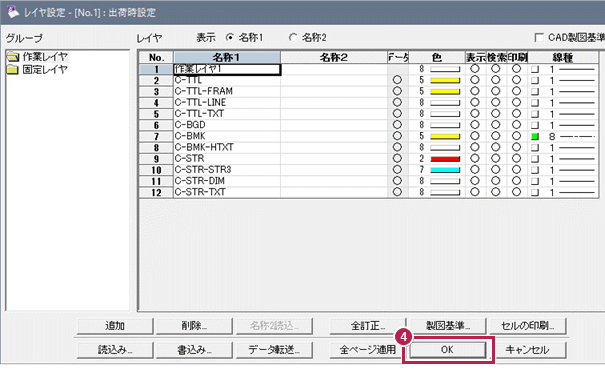Toggle the 印刷 circle for C-STR-TXT row
This screenshot has height=369, width=605.
point(517,192)
